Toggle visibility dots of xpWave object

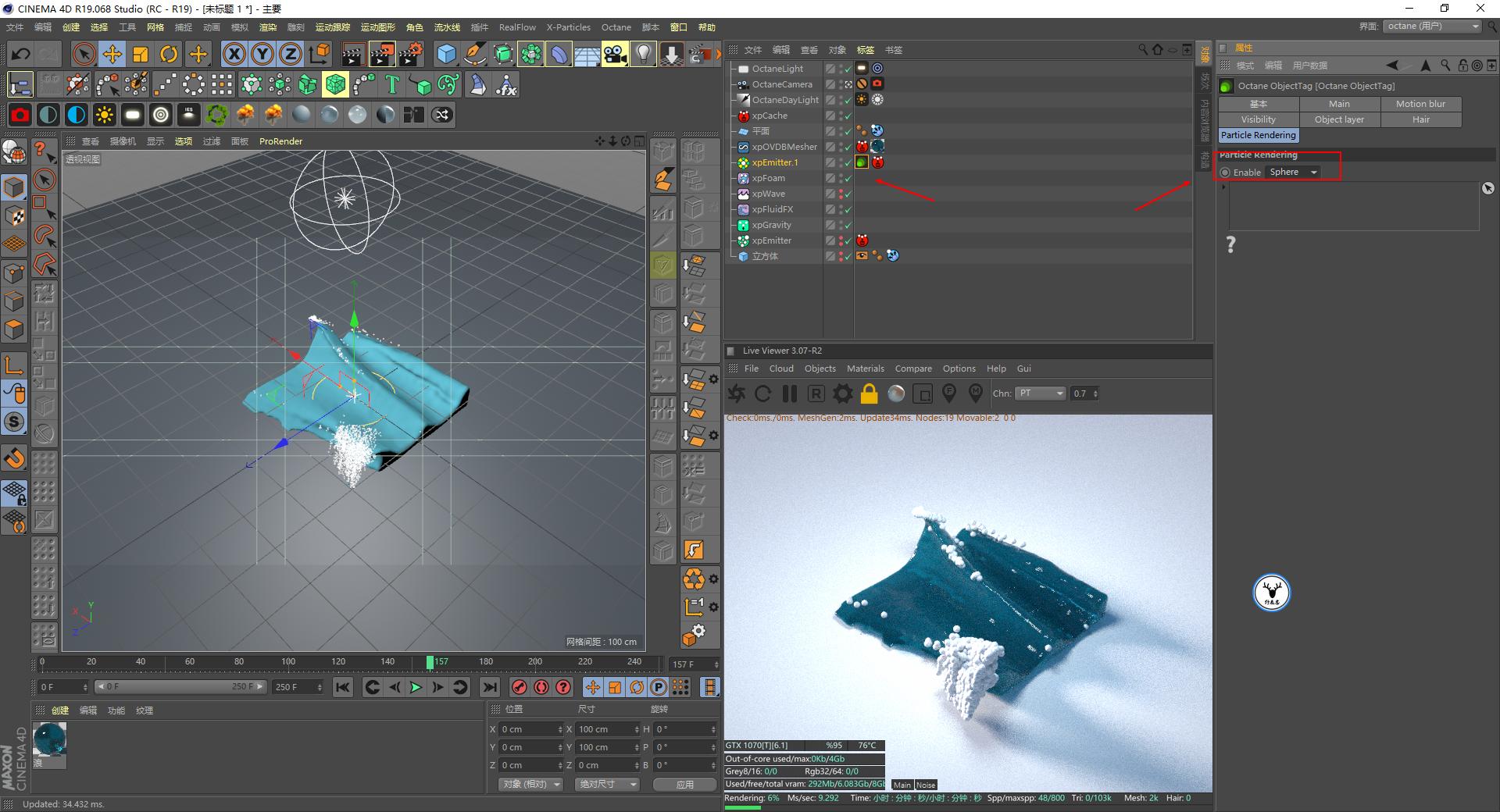[x=841, y=194]
